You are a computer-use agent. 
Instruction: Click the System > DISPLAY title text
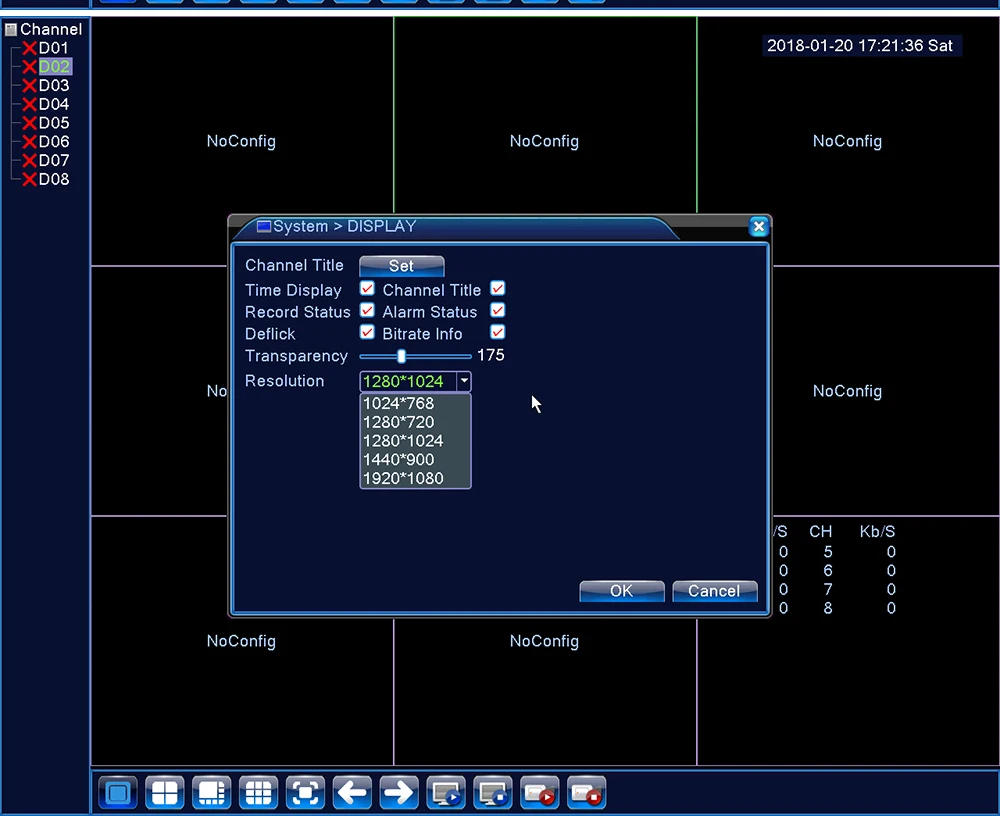point(345,226)
